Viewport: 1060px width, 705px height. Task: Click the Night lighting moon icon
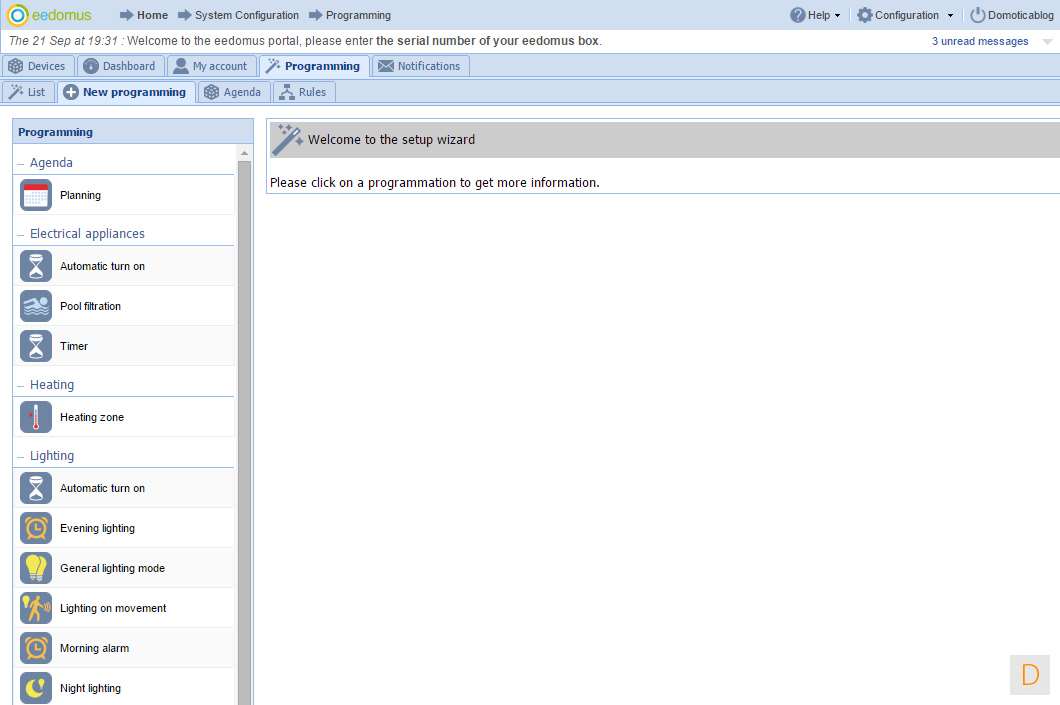coord(36,687)
